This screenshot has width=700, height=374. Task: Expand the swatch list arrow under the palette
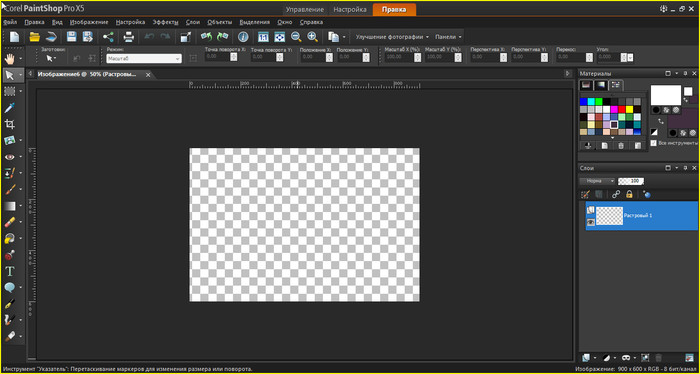click(612, 138)
